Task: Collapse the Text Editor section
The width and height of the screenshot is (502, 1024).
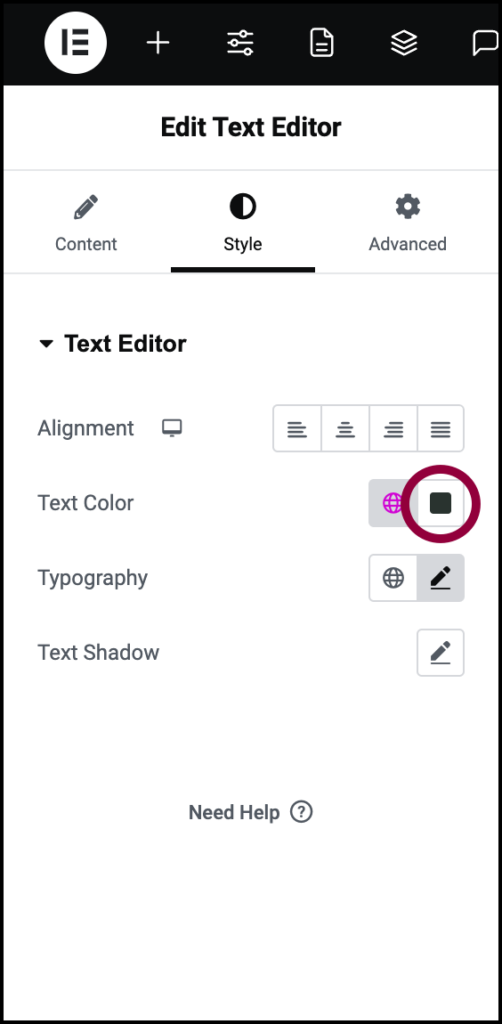Action: pyautogui.click(x=46, y=344)
